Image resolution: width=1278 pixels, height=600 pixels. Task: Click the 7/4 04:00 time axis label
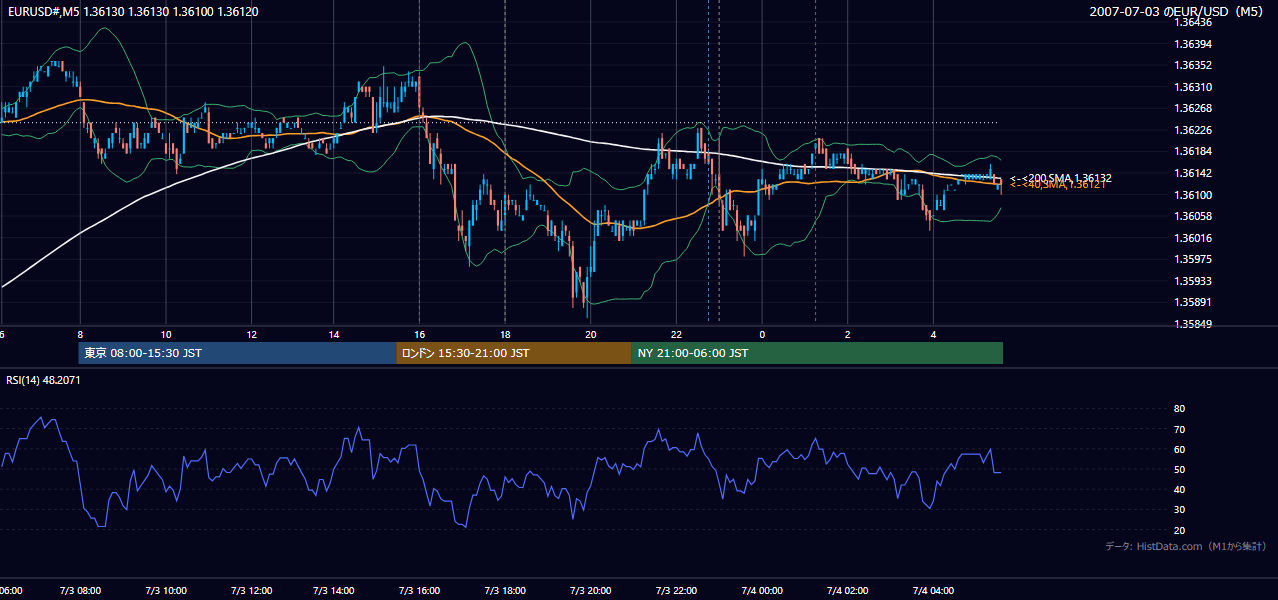(x=934, y=591)
